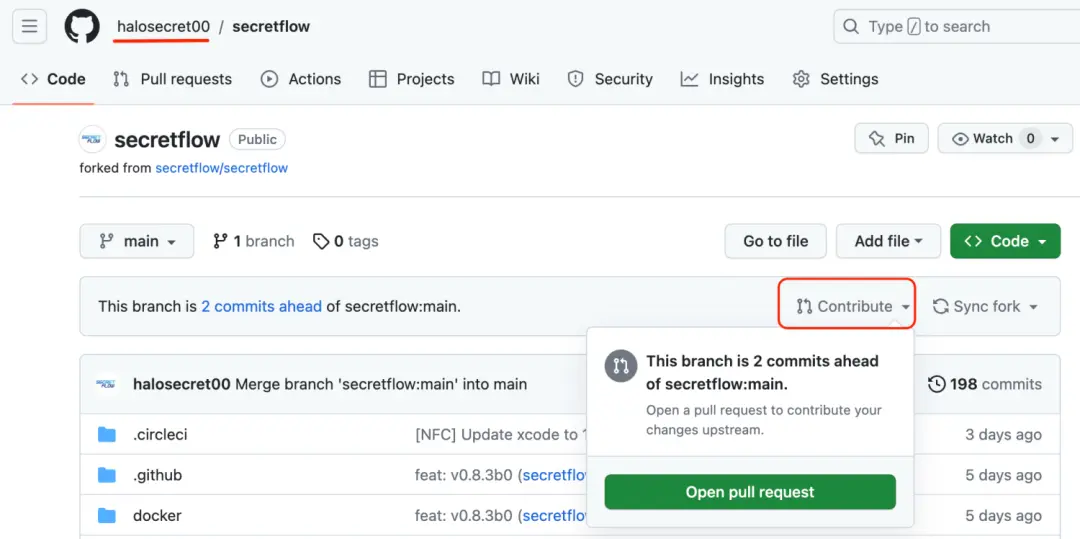Screen dimensions: 1080x539
Task: Click the '5 days ago' timestamp for .github
Action: pos(1004,475)
